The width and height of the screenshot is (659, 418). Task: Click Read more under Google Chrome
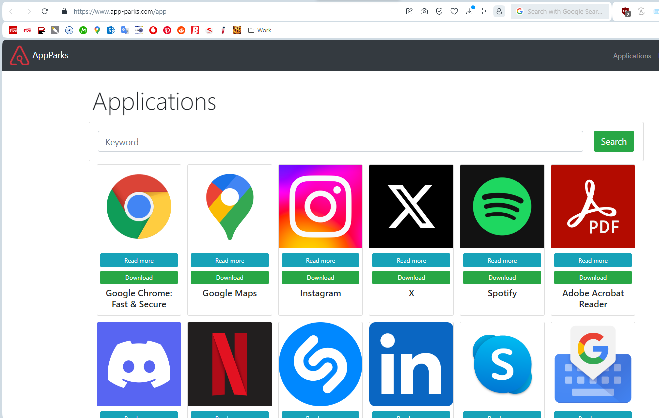[139, 260]
